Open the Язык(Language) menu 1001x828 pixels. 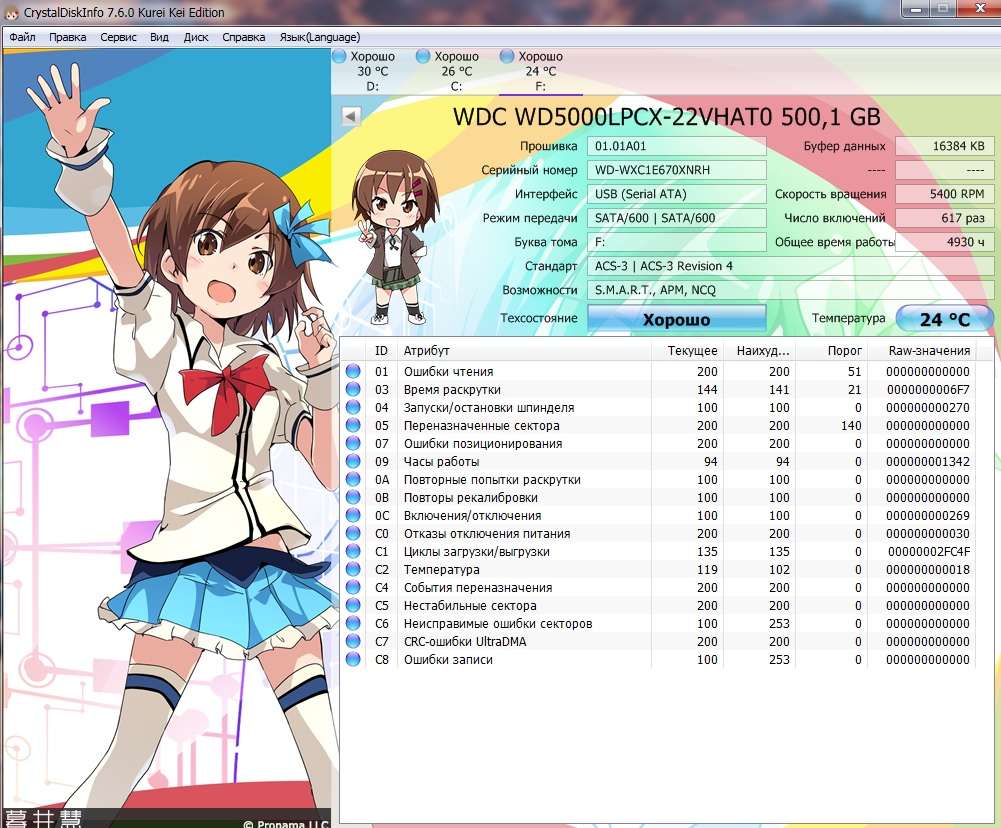320,37
